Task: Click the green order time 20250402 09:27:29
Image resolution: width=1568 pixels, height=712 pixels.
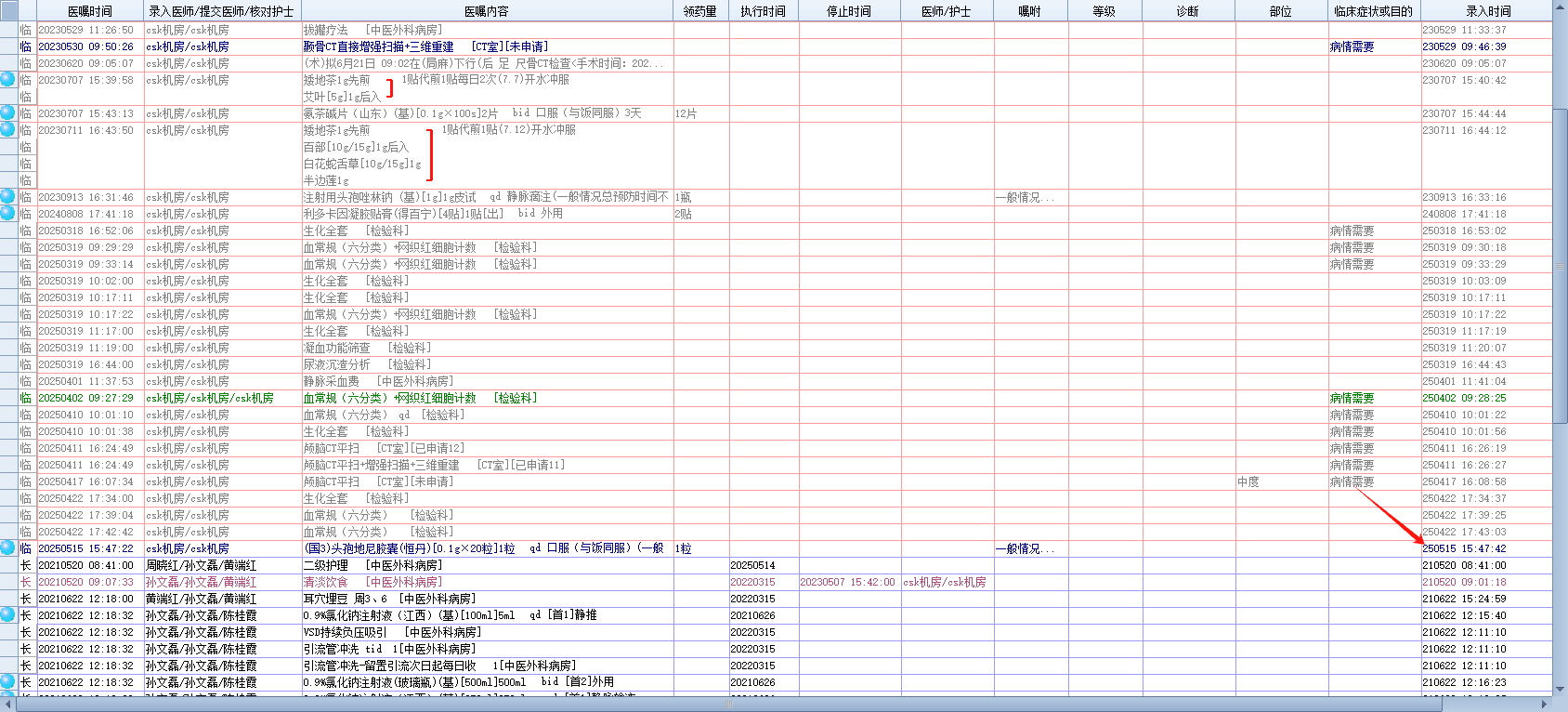Action: point(85,398)
